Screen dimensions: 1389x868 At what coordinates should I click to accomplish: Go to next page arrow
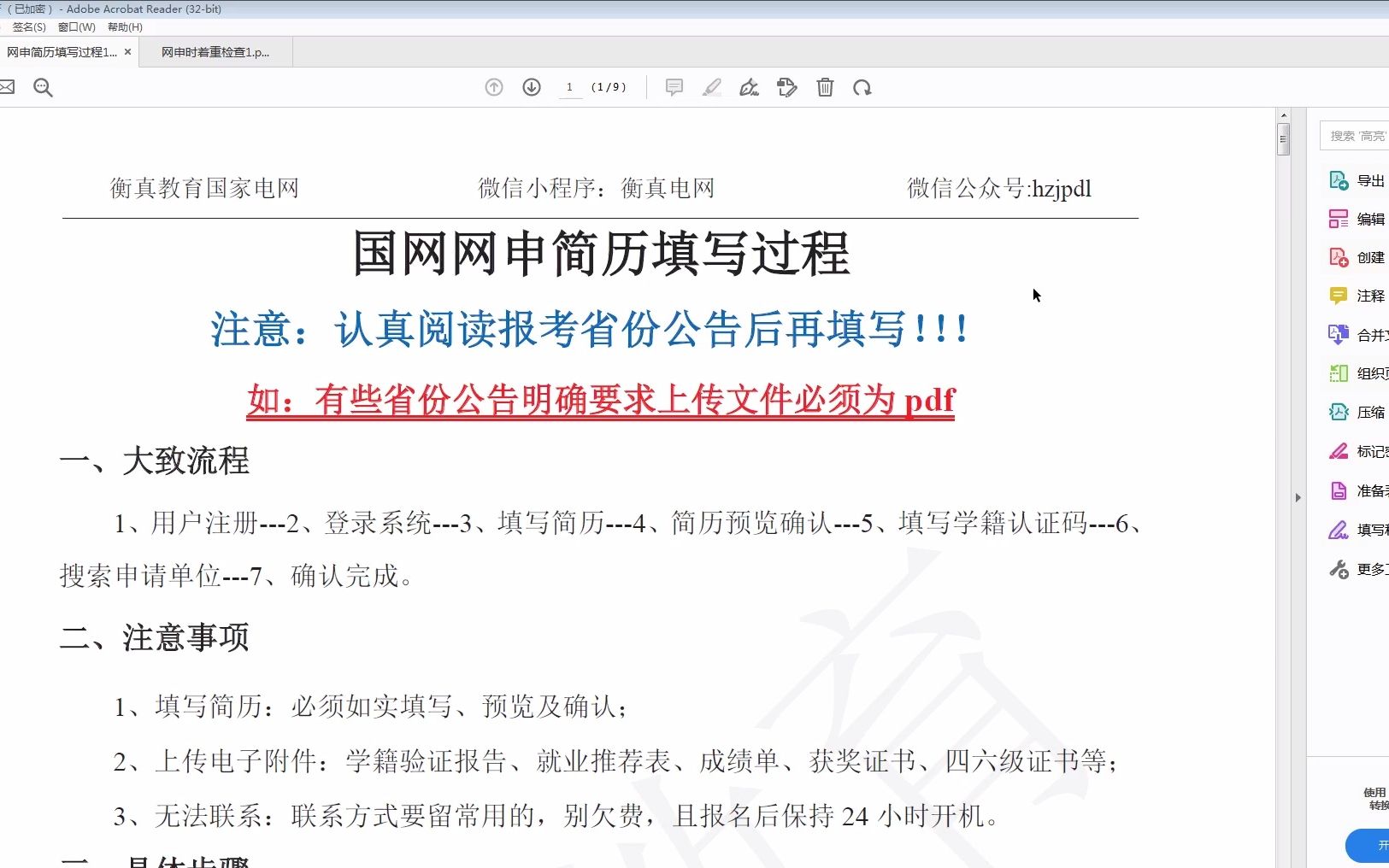532,87
